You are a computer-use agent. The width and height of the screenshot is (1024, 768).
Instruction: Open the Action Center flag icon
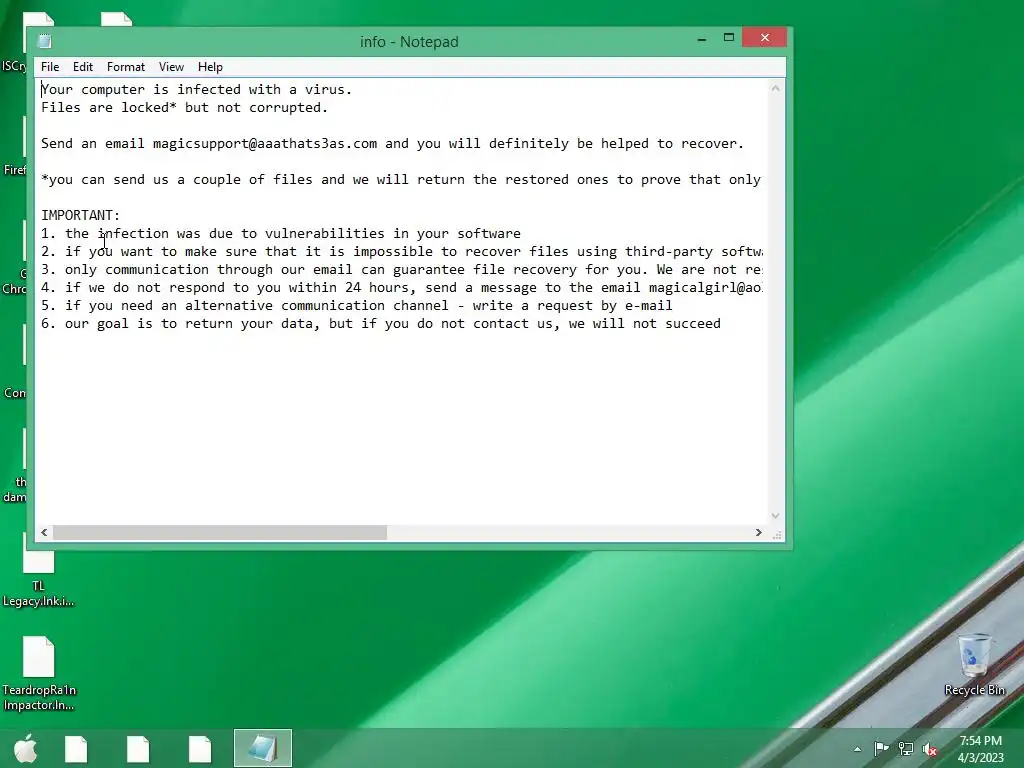[881, 749]
